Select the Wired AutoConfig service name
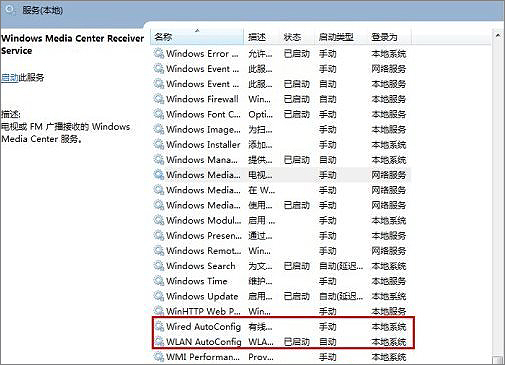Viewport: 505px width, 365px height. click(x=203, y=326)
